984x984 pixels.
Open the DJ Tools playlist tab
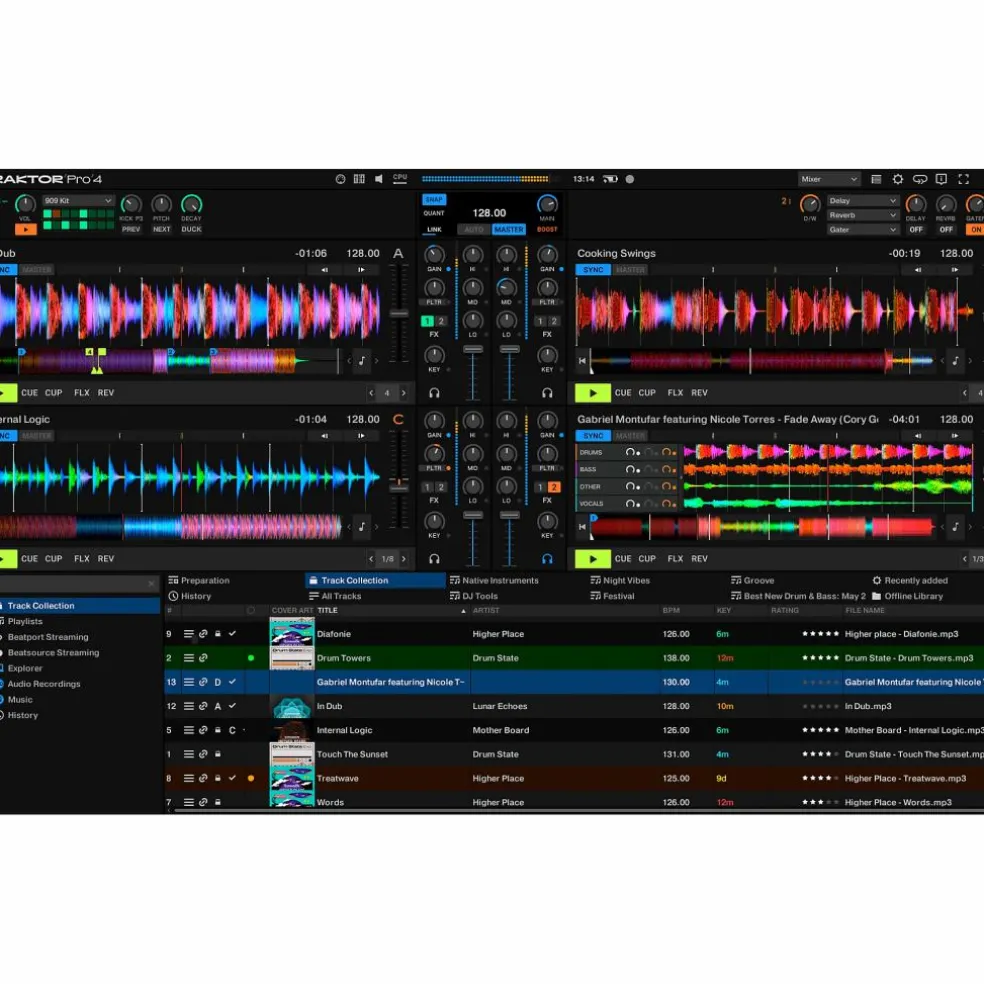[474, 596]
